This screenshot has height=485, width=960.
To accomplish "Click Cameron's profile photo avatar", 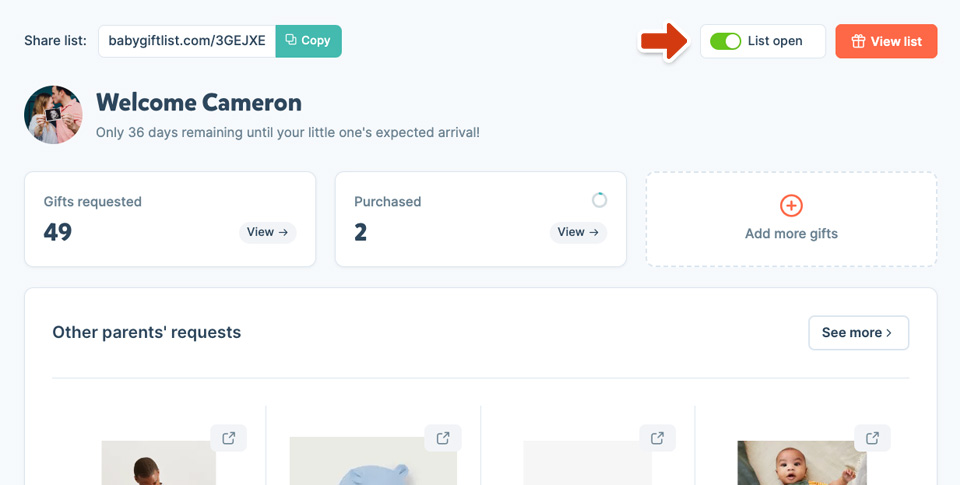I will click(53, 115).
